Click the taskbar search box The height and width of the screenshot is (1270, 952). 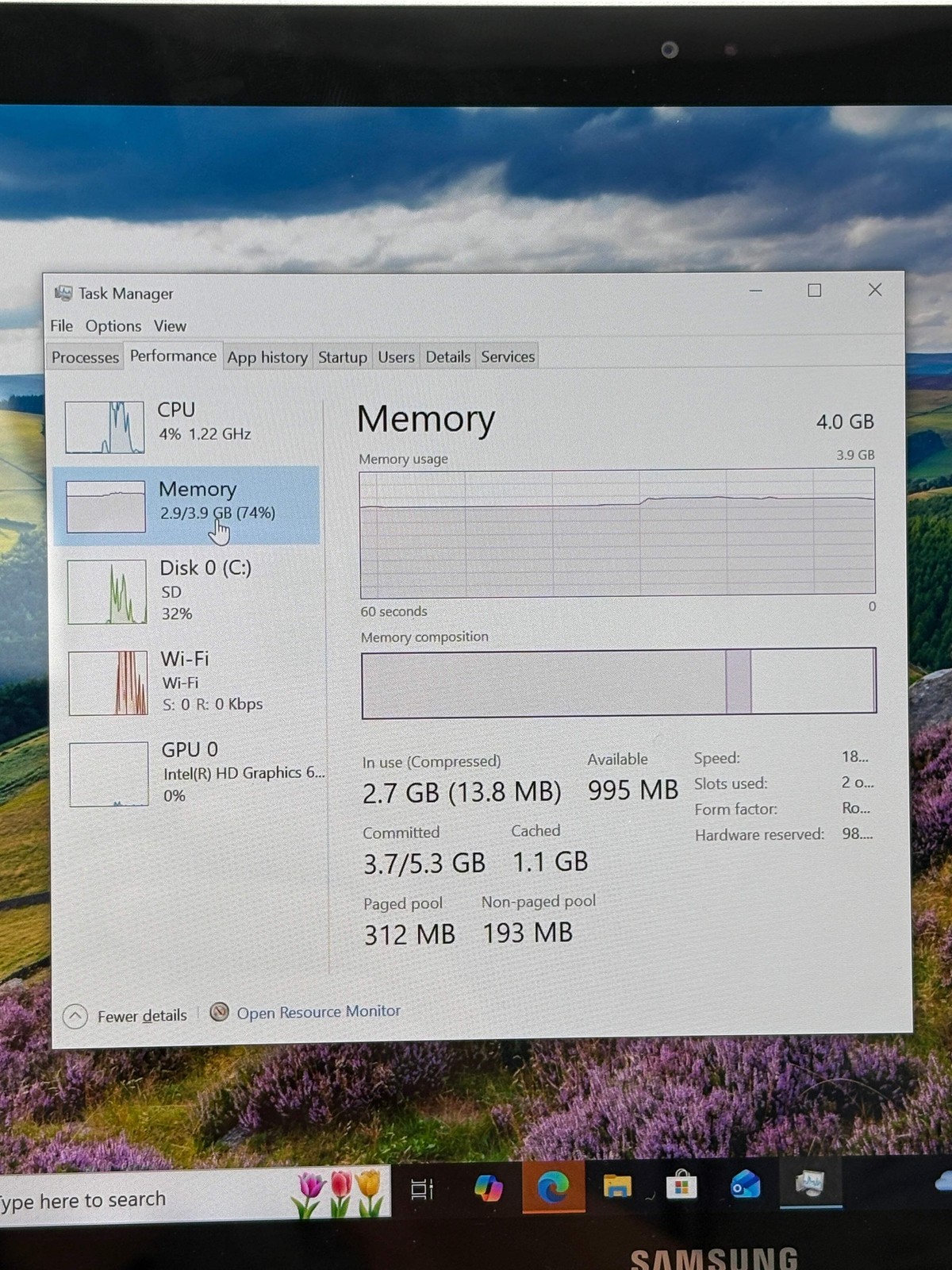194,1196
